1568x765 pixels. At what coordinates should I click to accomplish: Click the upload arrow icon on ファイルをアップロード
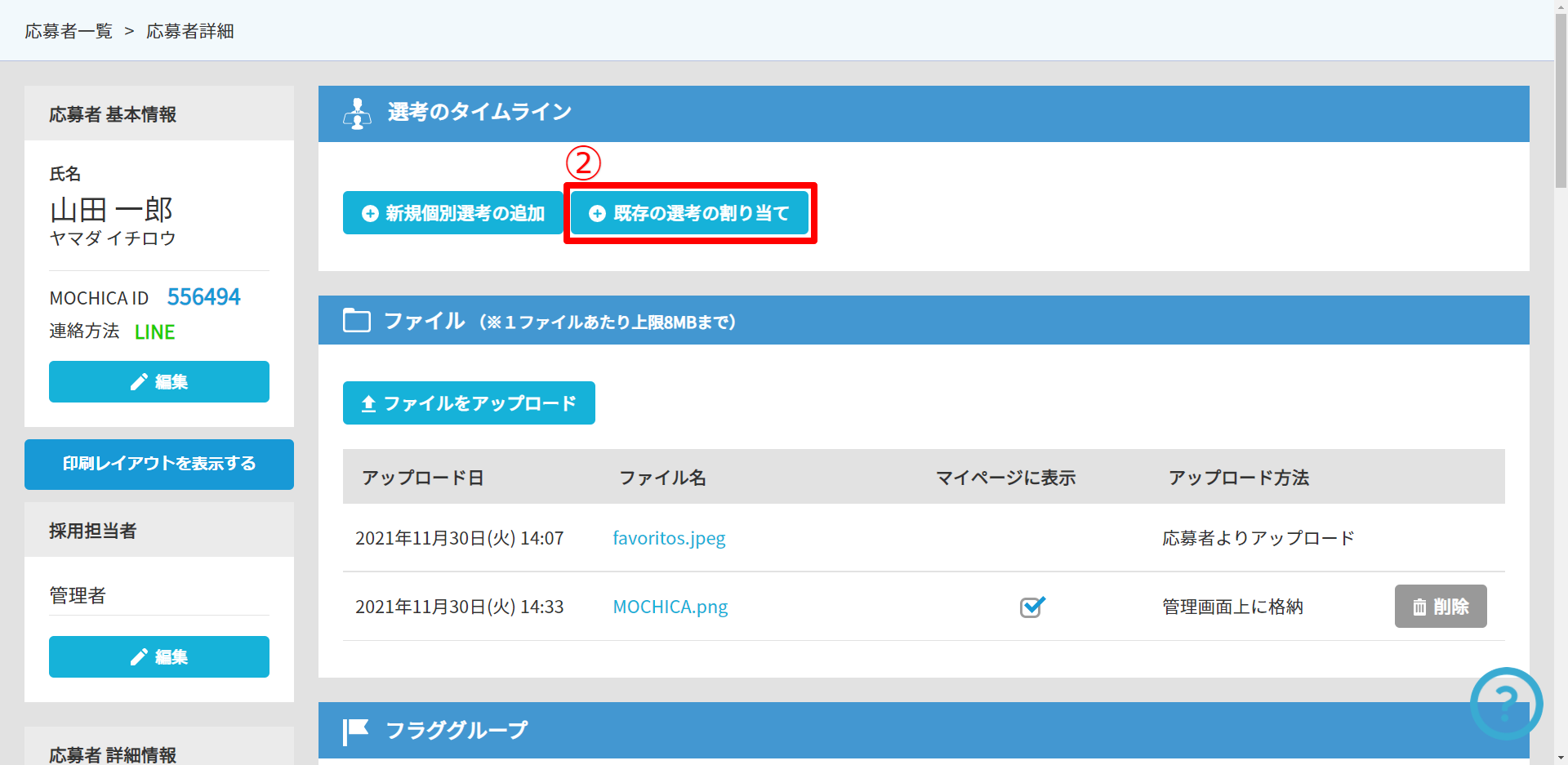click(x=368, y=403)
